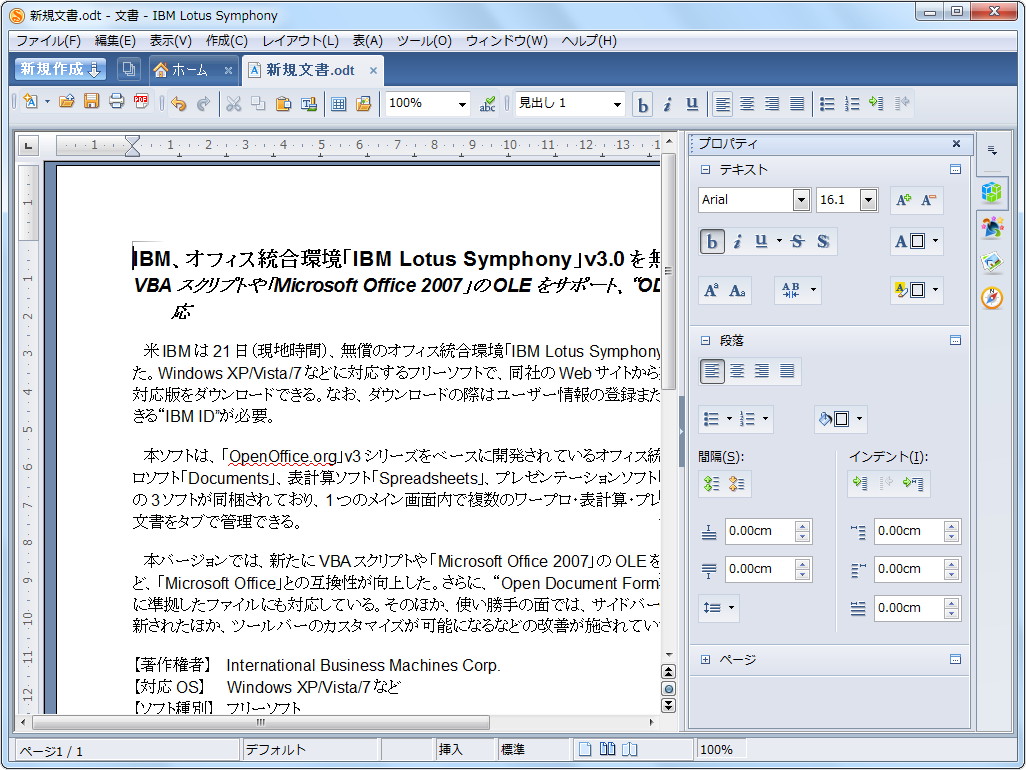Open the 編集(E) menu
Viewport: 1026px width, 770px height.
(x=115, y=41)
